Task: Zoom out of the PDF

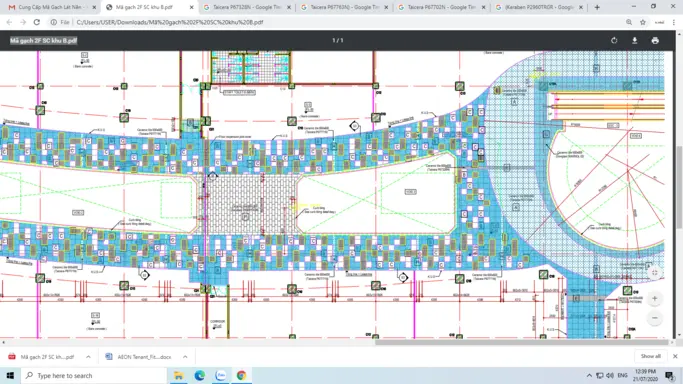Action: [x=654, y=318]
